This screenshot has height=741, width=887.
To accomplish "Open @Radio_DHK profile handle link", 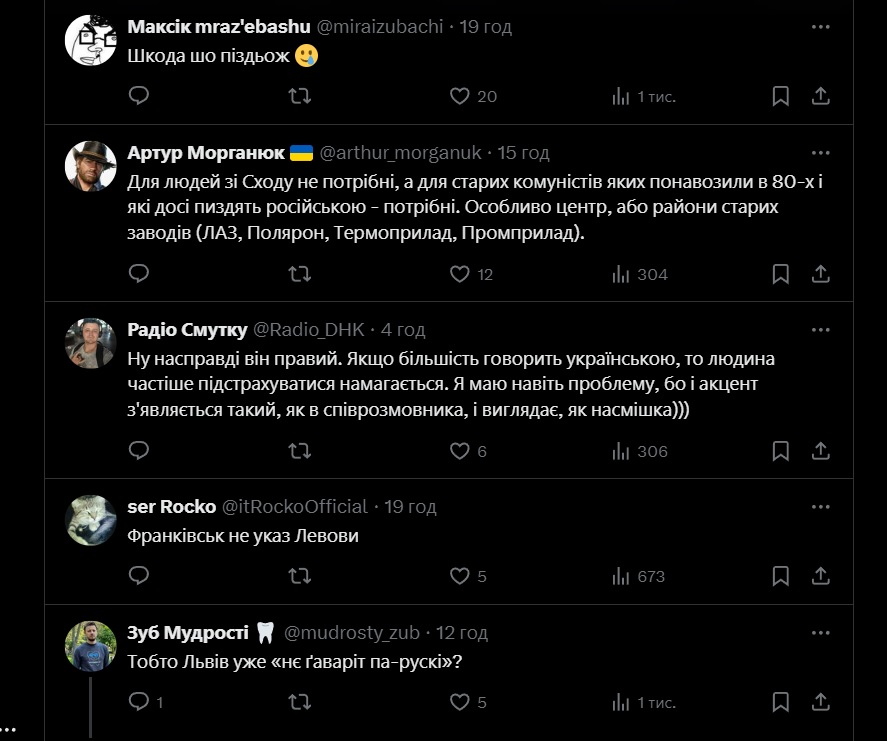I will point(310,330).
